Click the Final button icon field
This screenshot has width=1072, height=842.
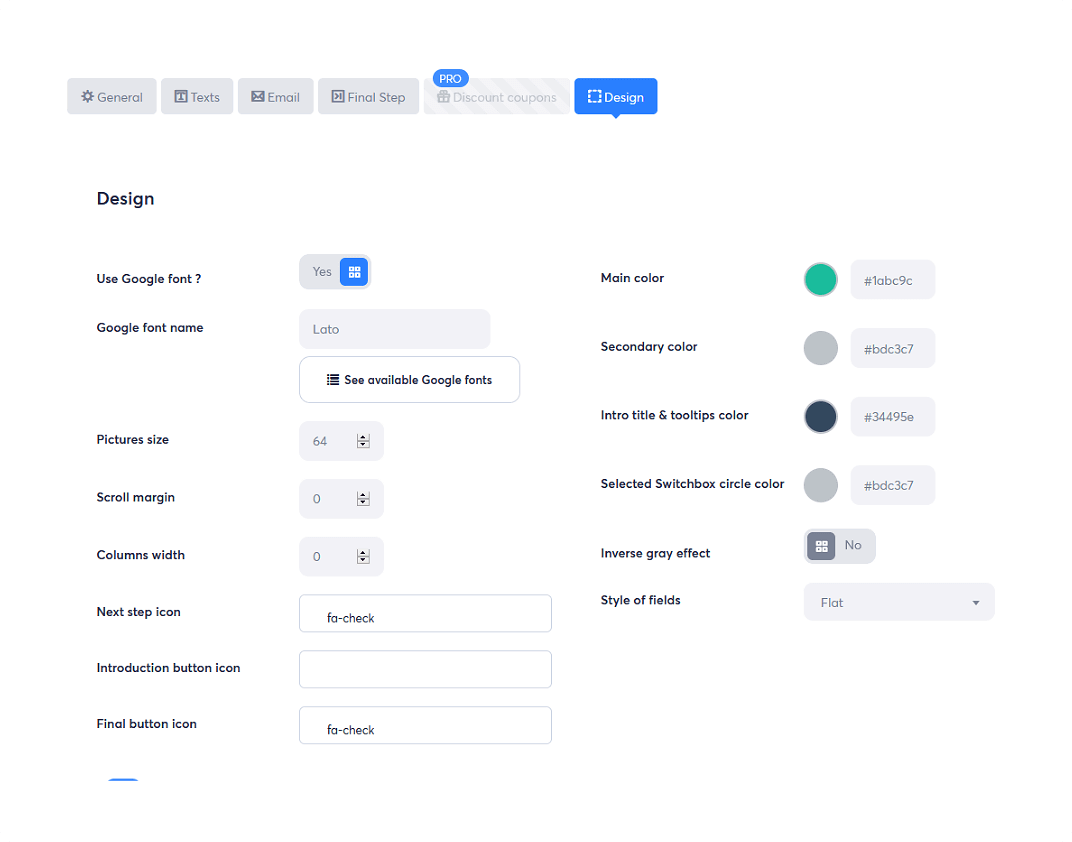pyautogui.click(x=425, y=725)
